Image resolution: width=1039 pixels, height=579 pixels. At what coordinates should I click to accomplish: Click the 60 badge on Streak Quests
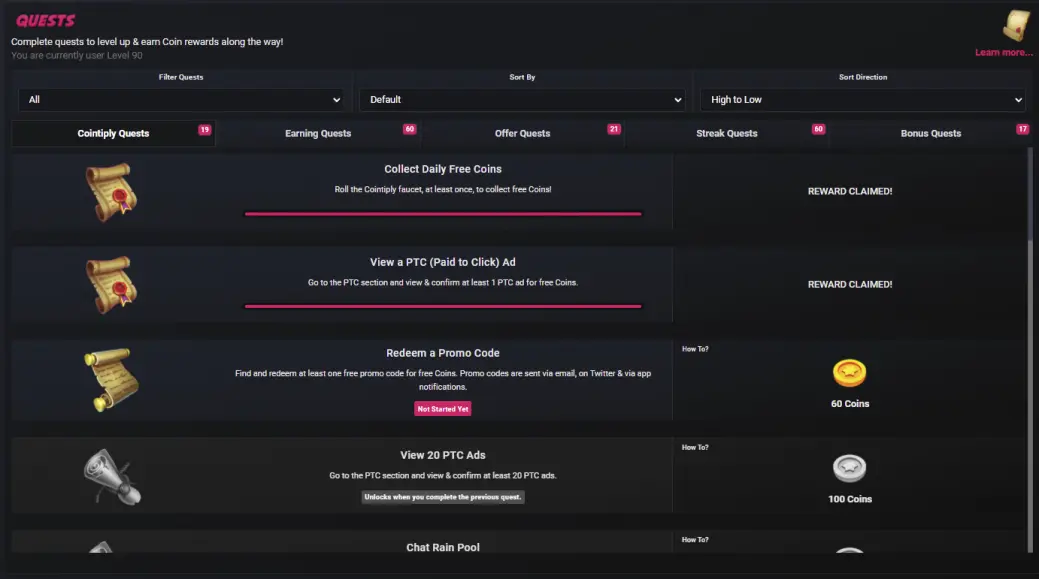coord(818,129)
